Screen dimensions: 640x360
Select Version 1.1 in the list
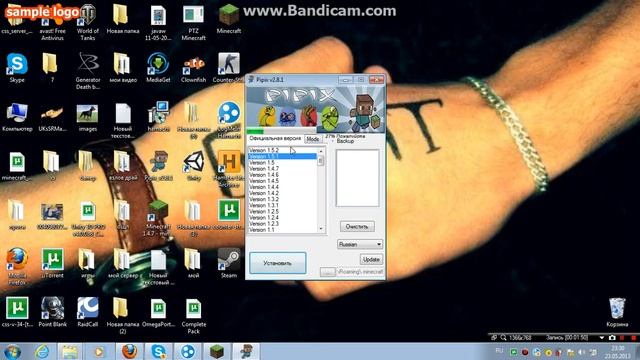tap(282, 230)
